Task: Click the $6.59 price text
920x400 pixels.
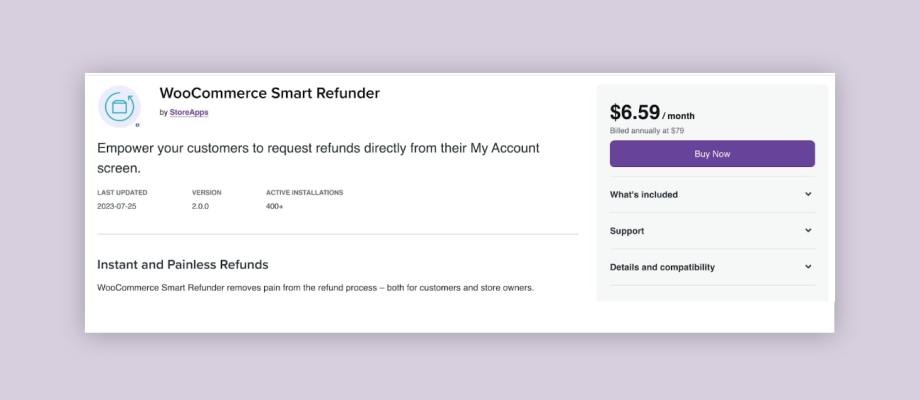Action: [x=635, y=112]
